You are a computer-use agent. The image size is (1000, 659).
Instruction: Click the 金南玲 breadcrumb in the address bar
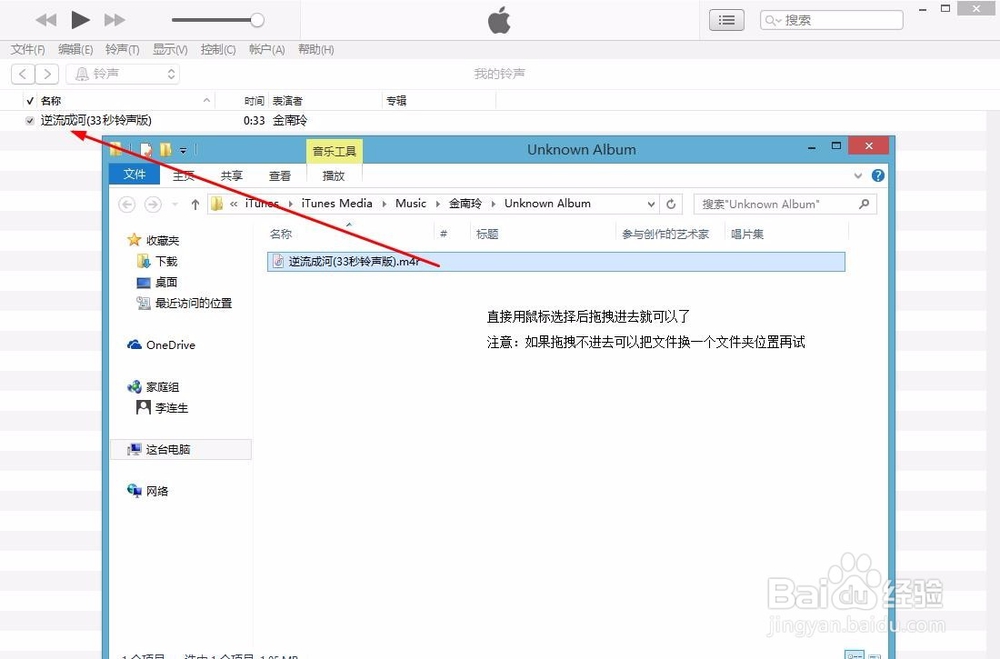tap(466, 203)
